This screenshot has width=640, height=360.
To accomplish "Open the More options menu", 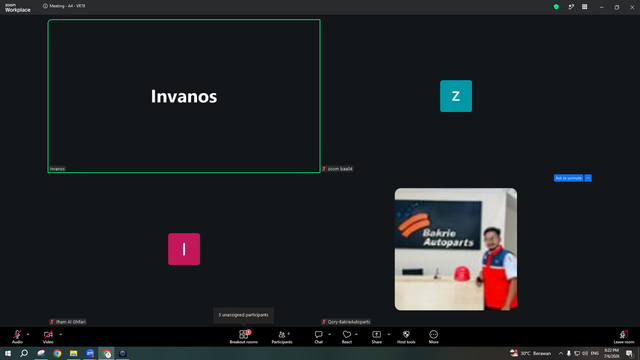I will 433,337.
